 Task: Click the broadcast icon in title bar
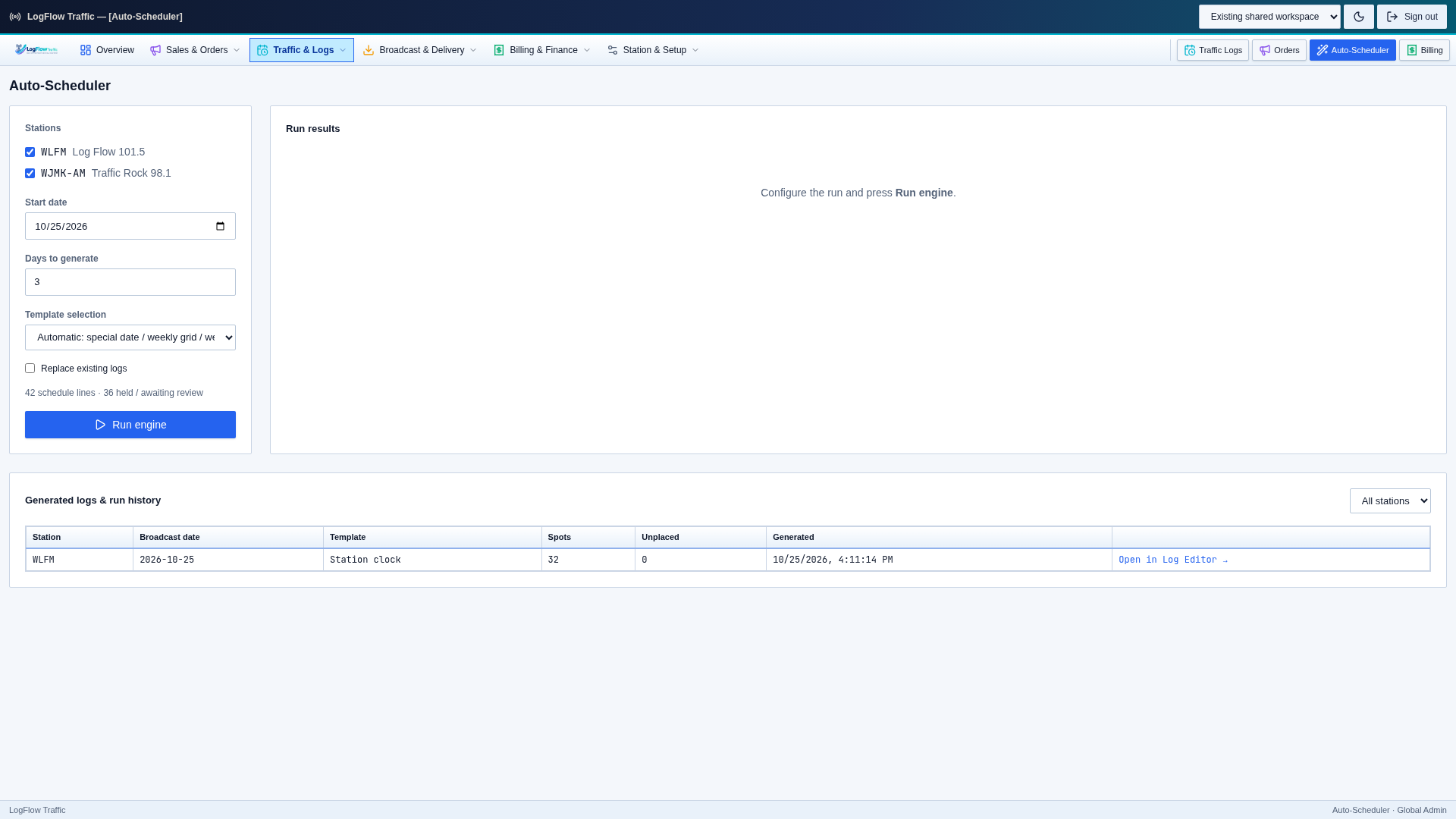[15, 17]
